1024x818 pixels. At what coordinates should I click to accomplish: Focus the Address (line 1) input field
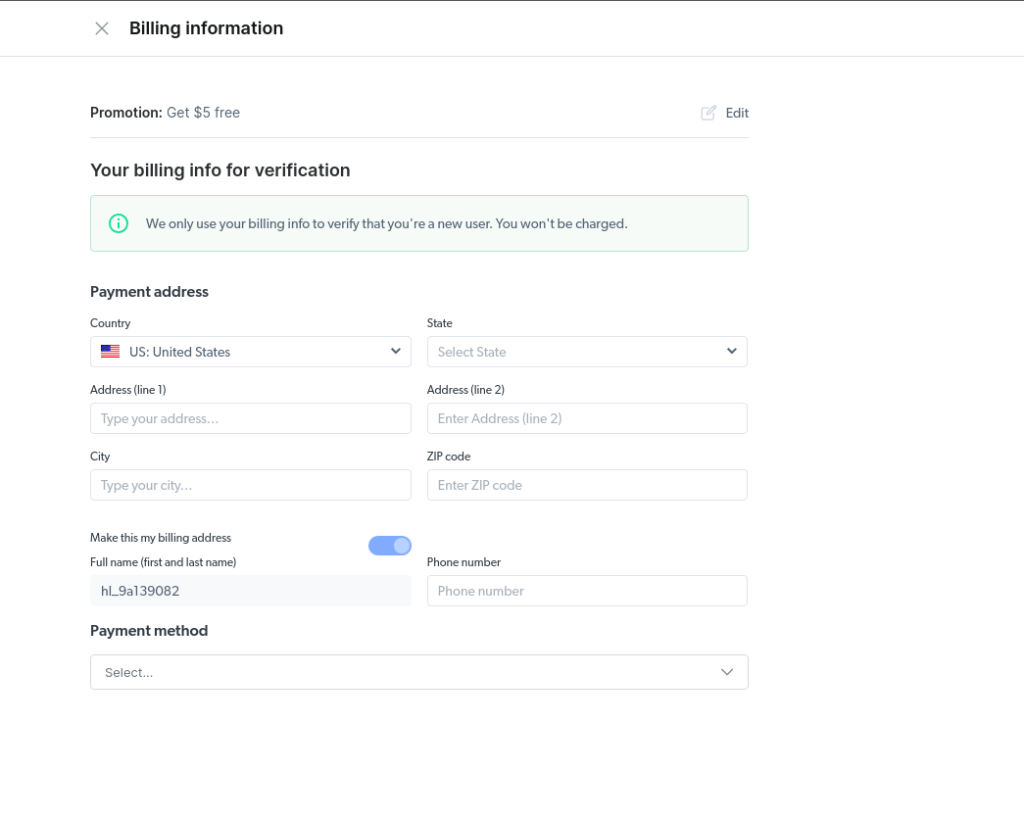pyautogui.click(x=250, y=418)
